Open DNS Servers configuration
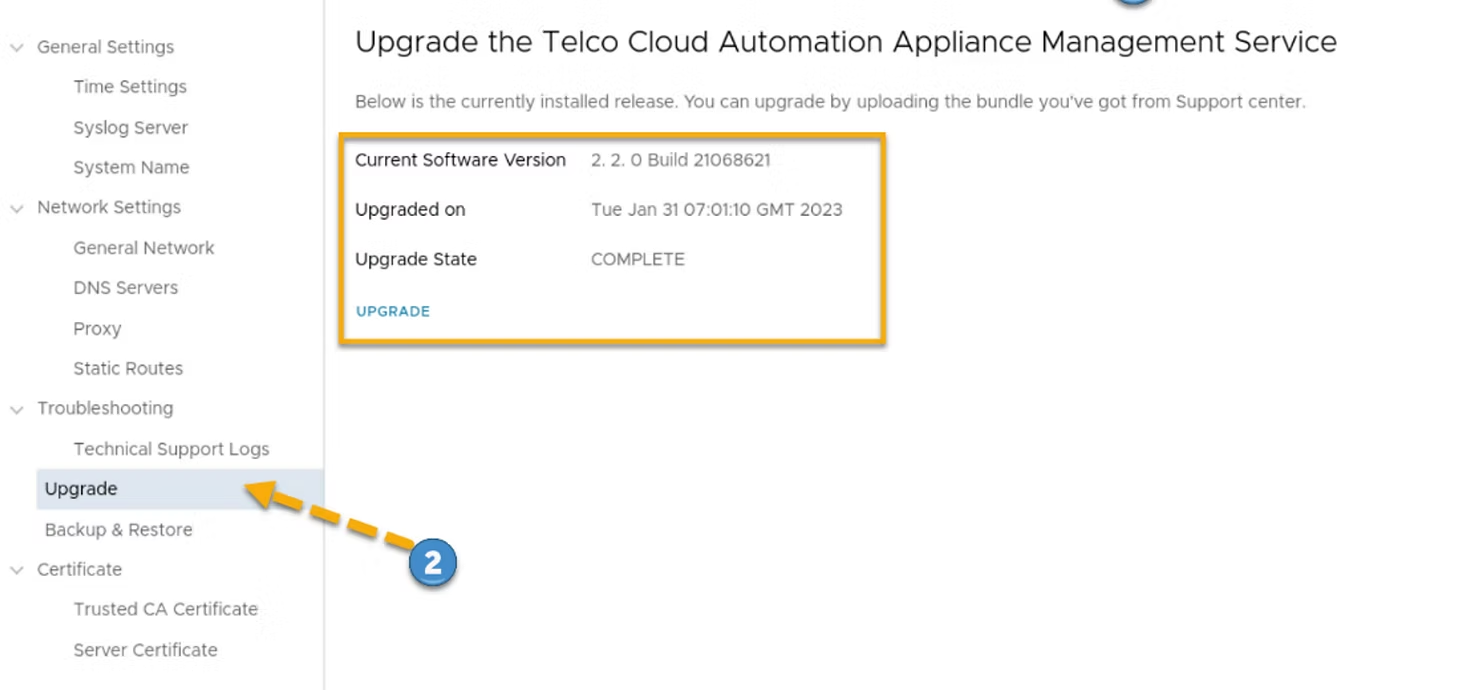Screen dimensions: 1480x690 [x=125, y=288]
